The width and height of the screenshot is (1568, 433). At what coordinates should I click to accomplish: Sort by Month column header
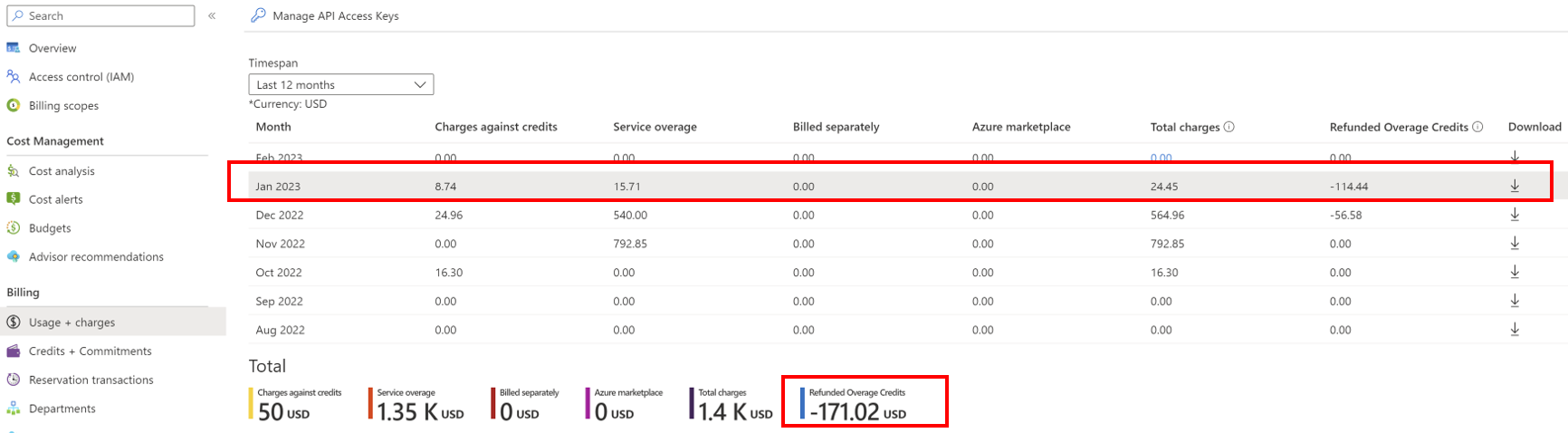[x=273, y=127]
